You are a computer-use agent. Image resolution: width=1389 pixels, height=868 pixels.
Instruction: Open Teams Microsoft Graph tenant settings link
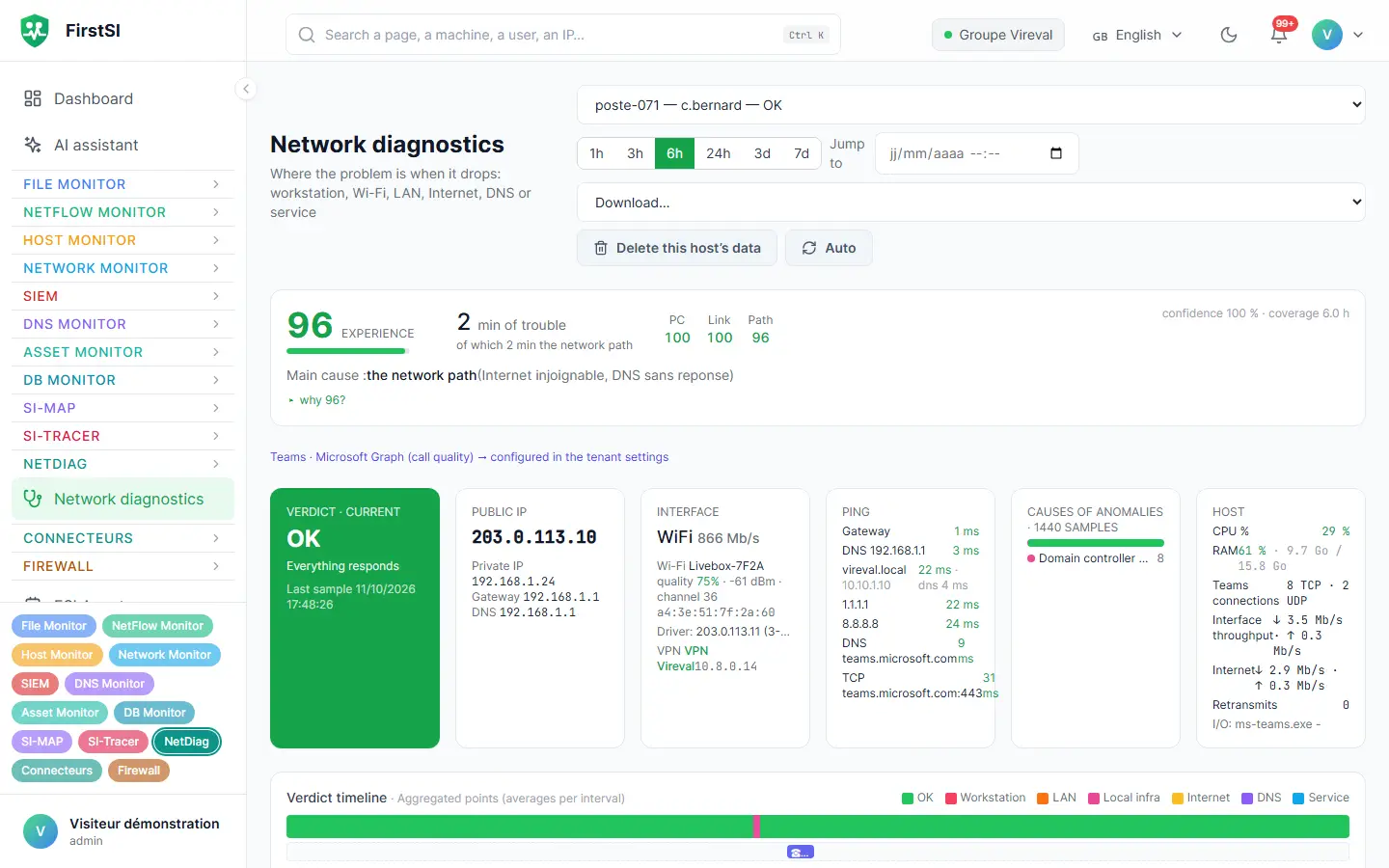[x=469, y=457]
